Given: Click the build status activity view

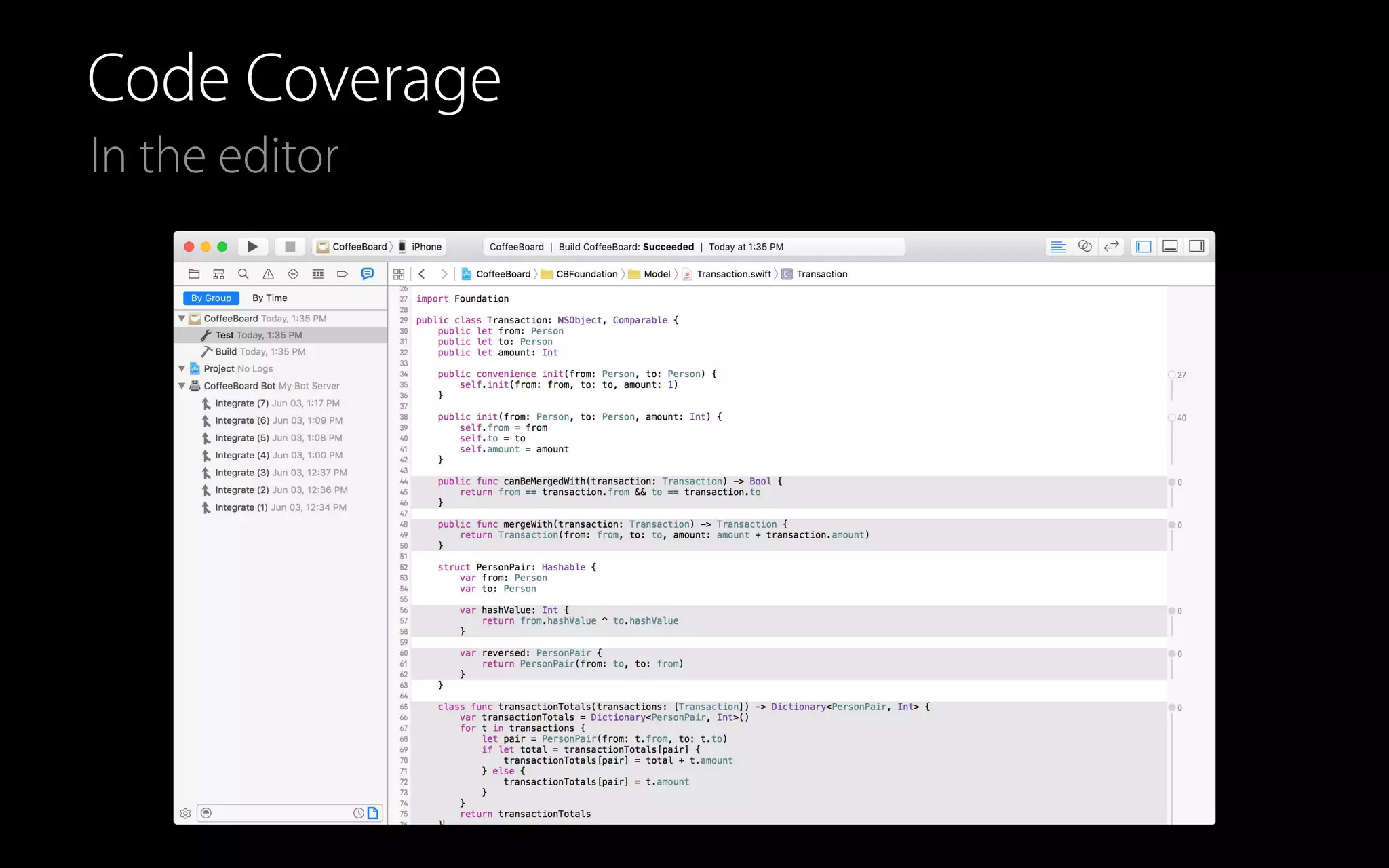Looking at the screenshot, I should [x=694, y=247].
